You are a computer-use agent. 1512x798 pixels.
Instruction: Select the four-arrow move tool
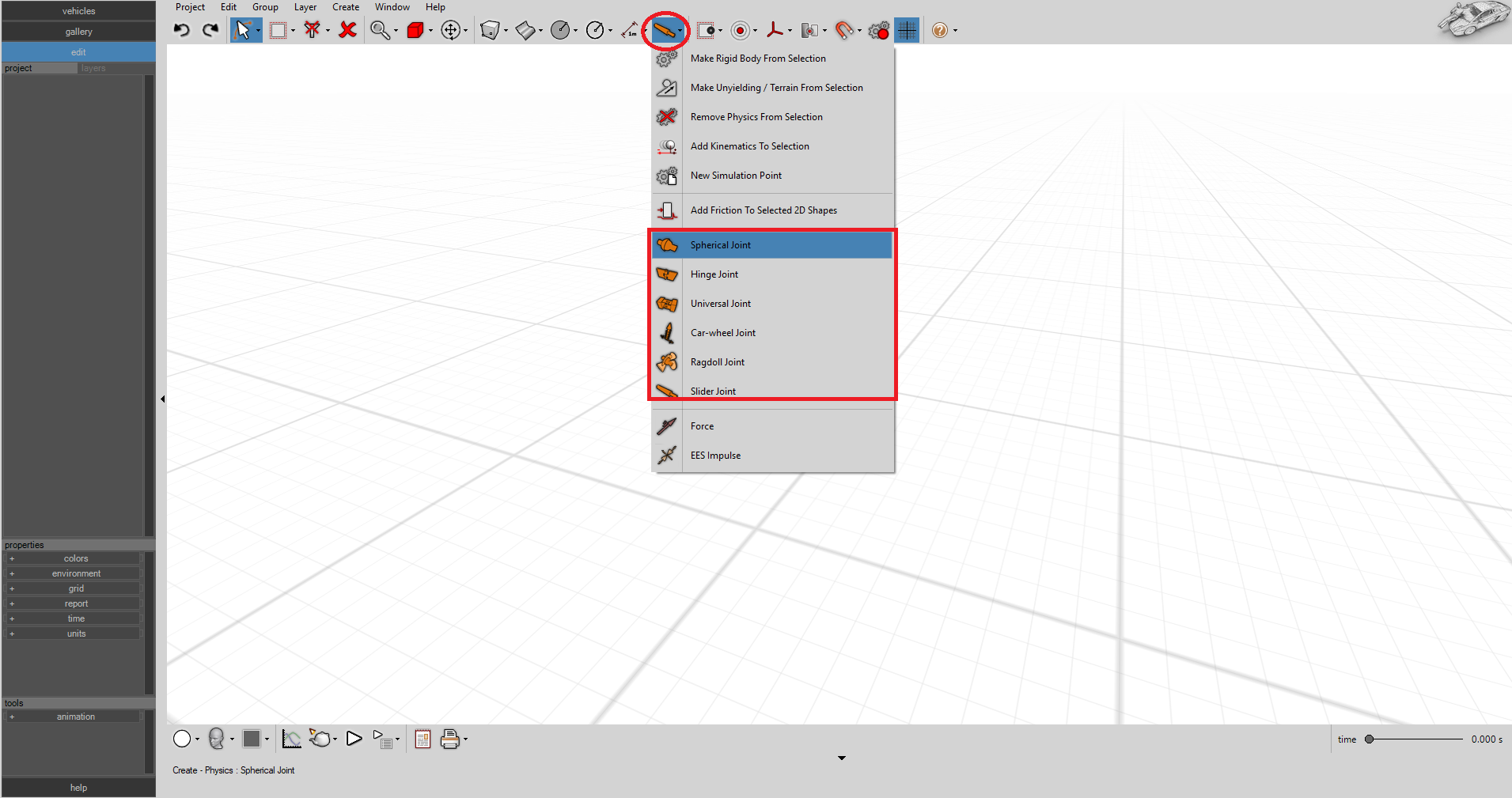pos(450,30)
